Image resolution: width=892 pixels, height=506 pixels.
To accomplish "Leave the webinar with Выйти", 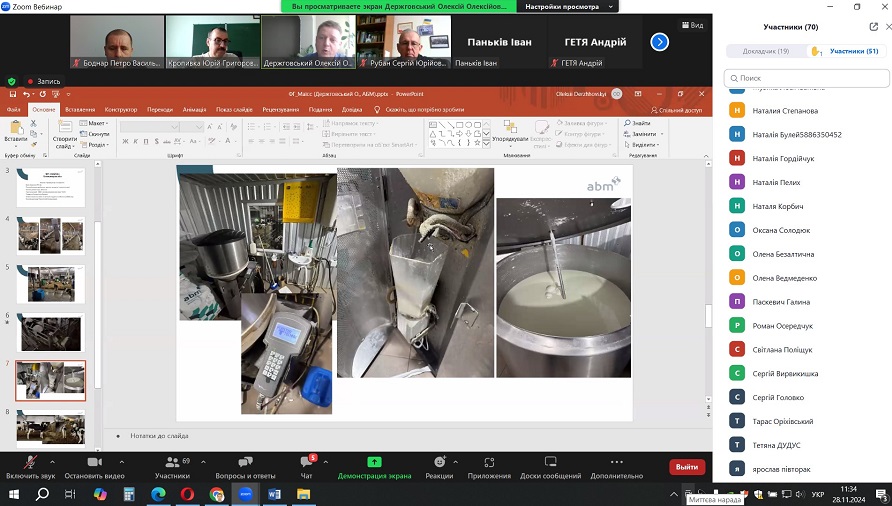I will 687,467.
